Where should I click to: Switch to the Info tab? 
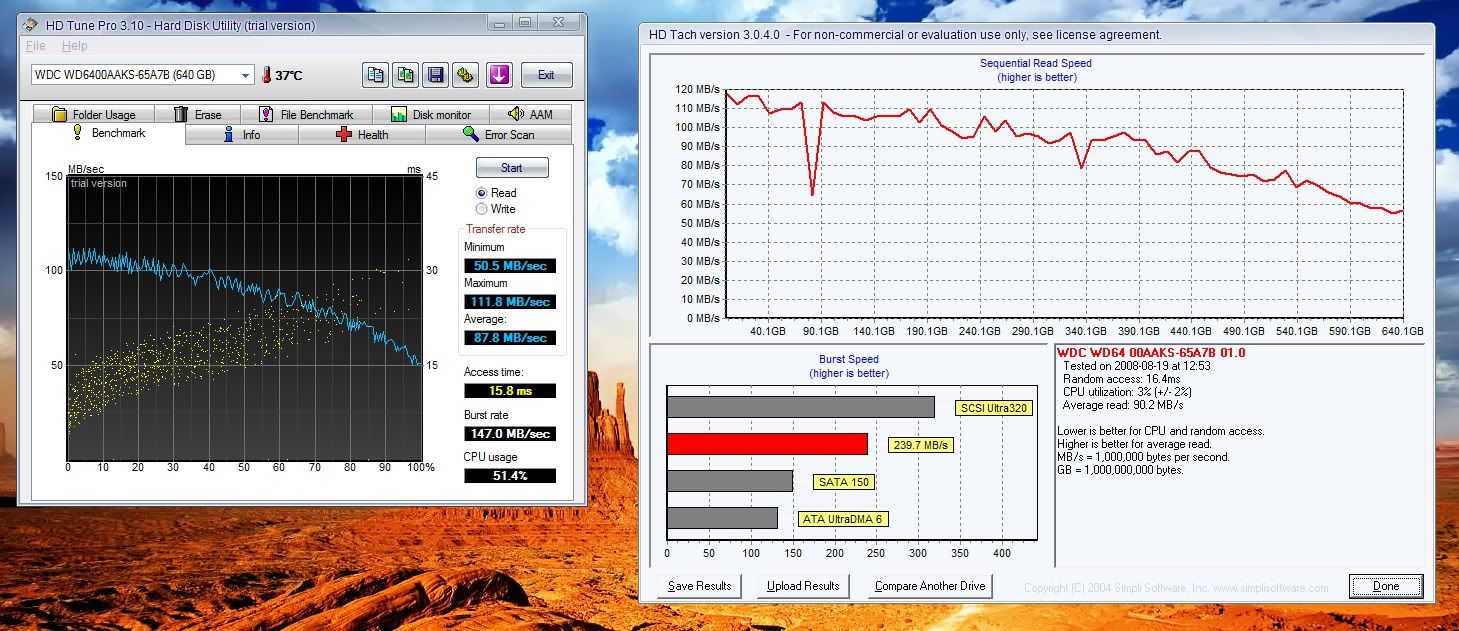(242, 134)
